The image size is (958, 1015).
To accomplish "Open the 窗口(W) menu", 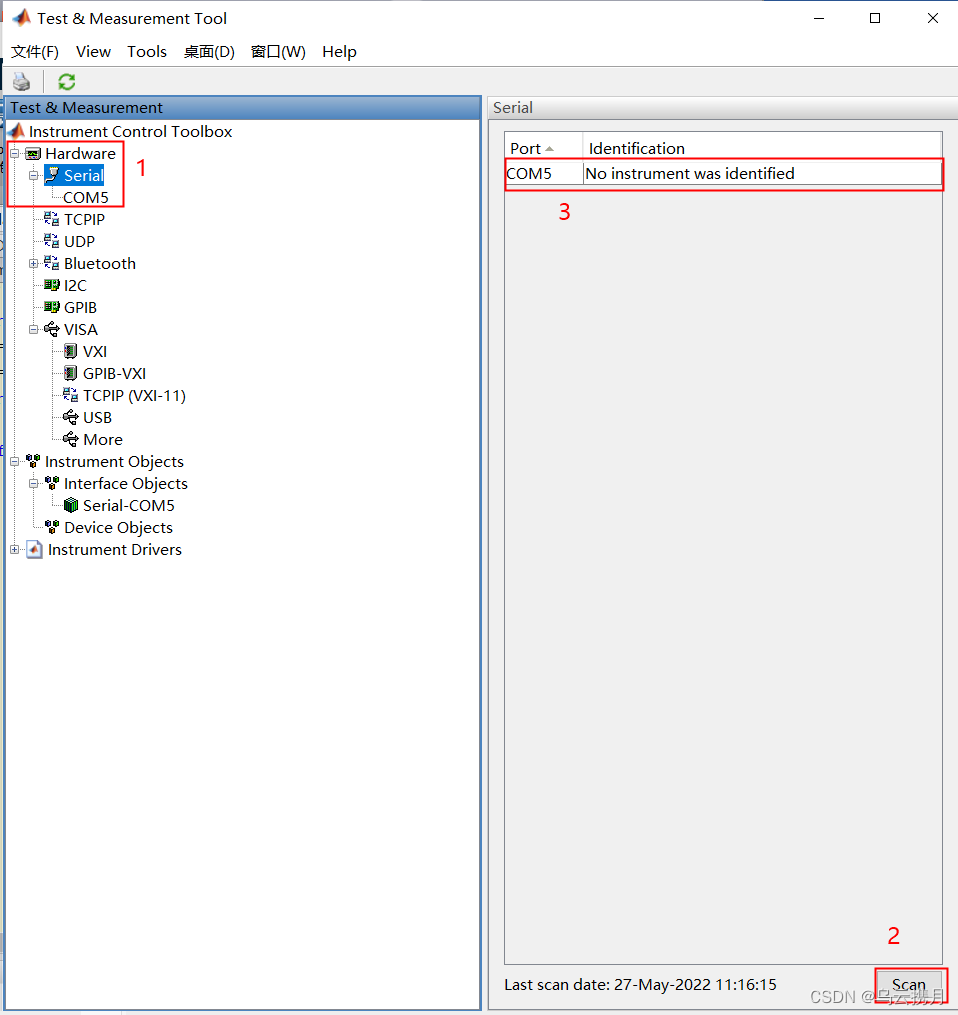I will click(278, 52).
